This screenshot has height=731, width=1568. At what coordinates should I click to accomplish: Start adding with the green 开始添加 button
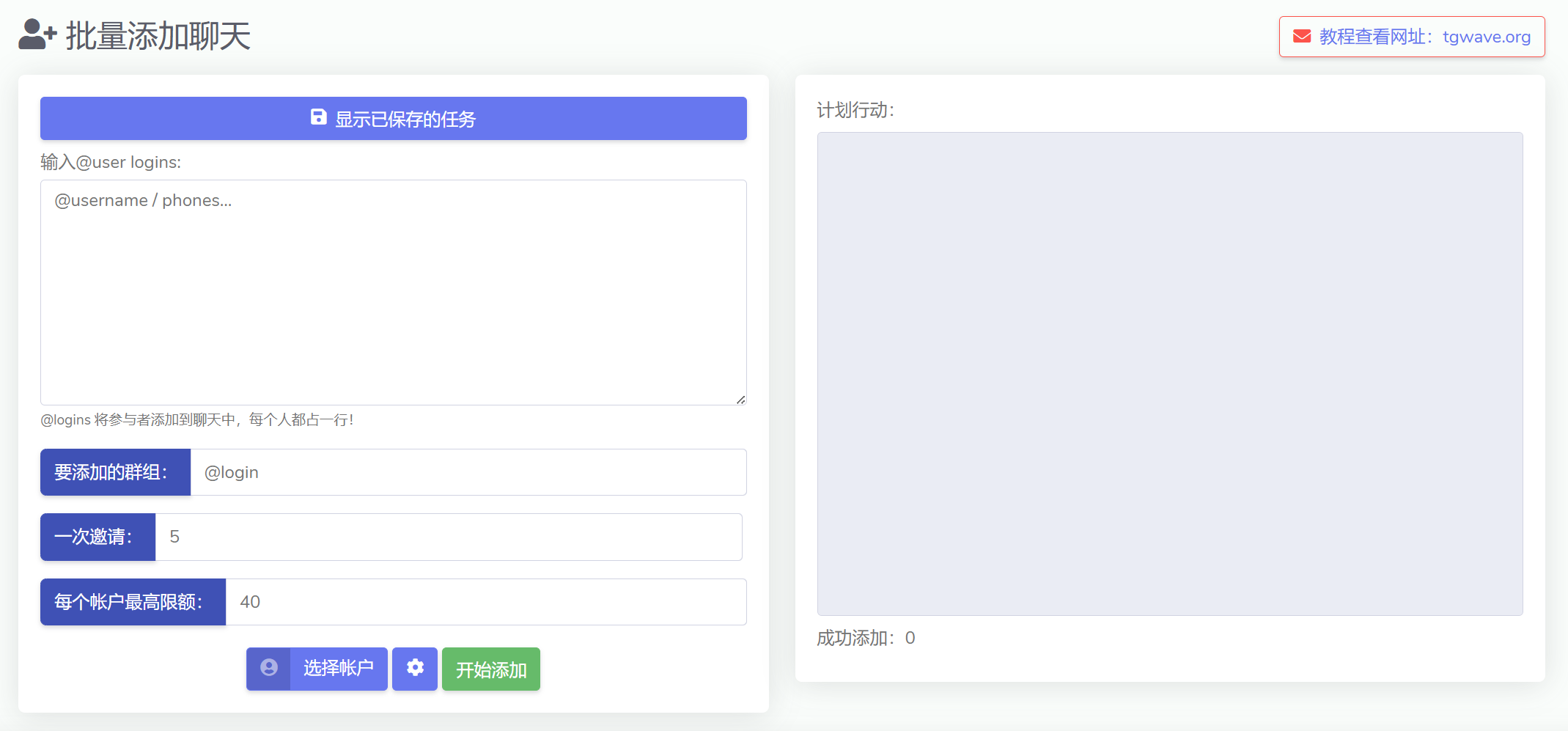[x=490, y=669]
